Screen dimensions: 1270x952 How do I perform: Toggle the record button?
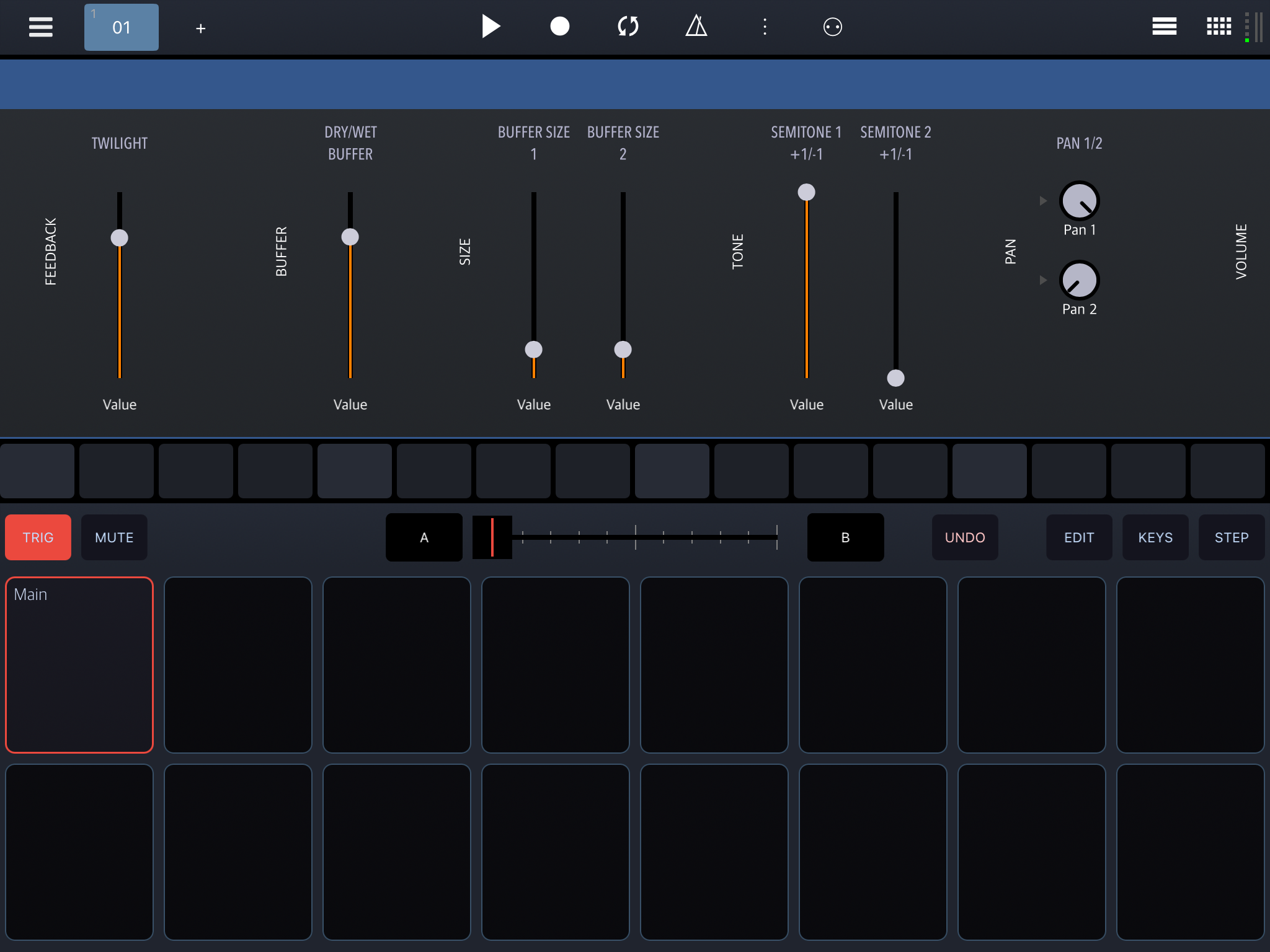(x=559, y=27)
